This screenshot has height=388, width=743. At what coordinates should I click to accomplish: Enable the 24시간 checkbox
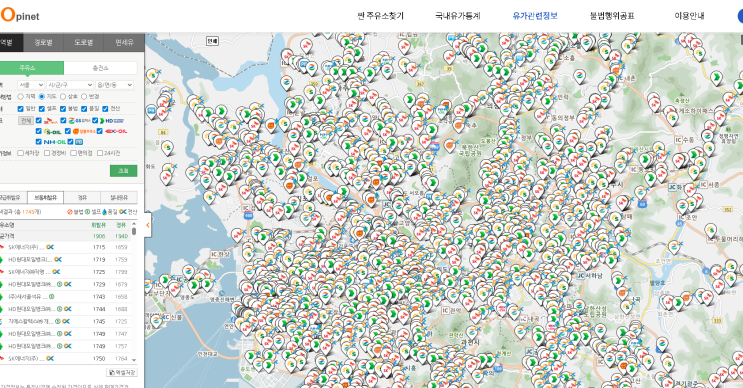click(x=100, y=153)
